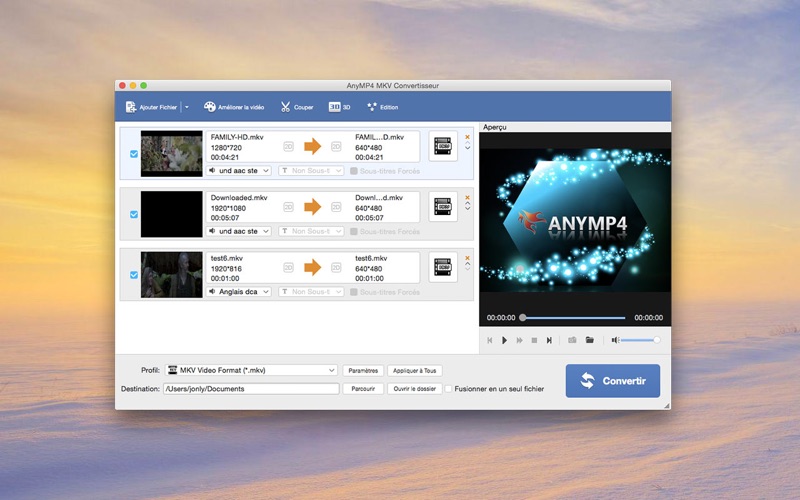The image size is (800, 500).
Task: Open audio track dropdown for Downloaded.mkv
Action: 239,232
